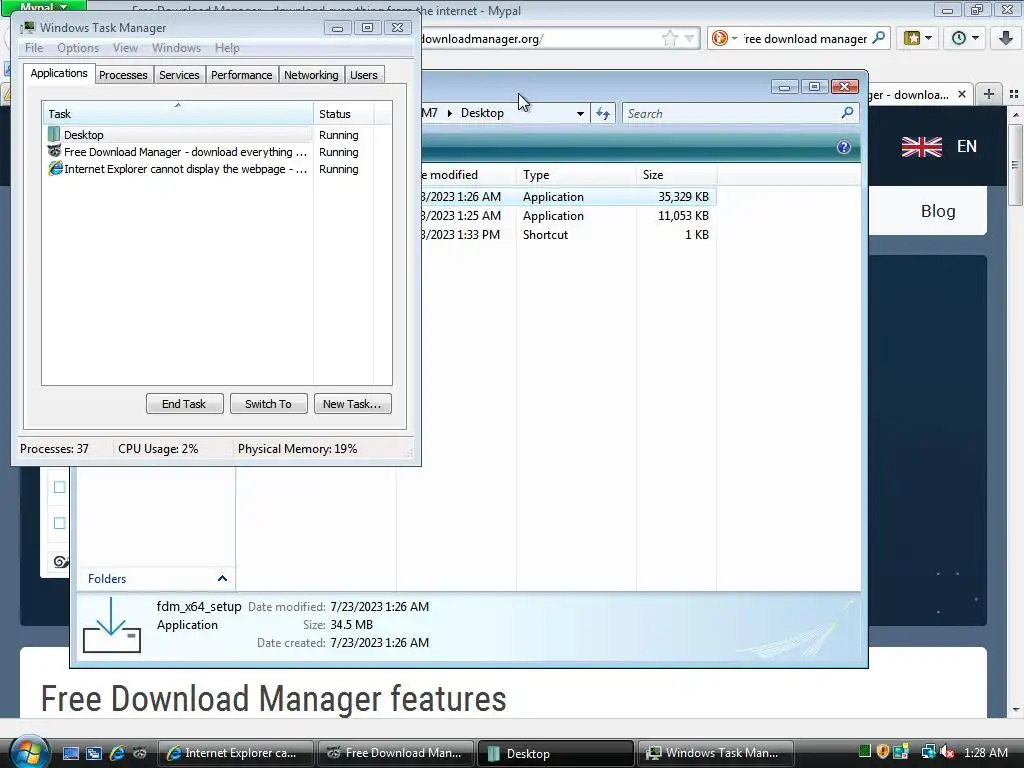Screen dimensions: 1024x768
Task: Click fdm_x64_setup preview icon in details pane
Action: click(x=112, y=626)
